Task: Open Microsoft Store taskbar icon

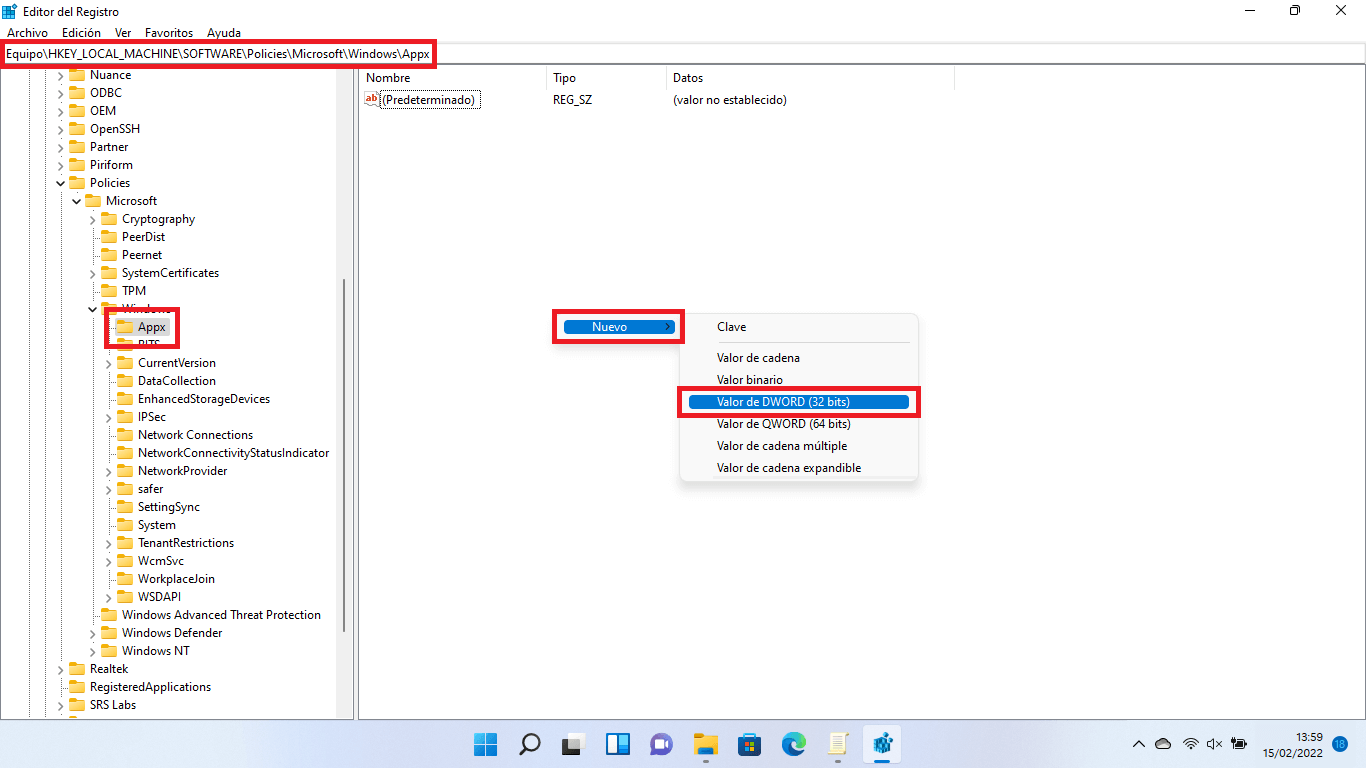Action: [x=750, y=744]
